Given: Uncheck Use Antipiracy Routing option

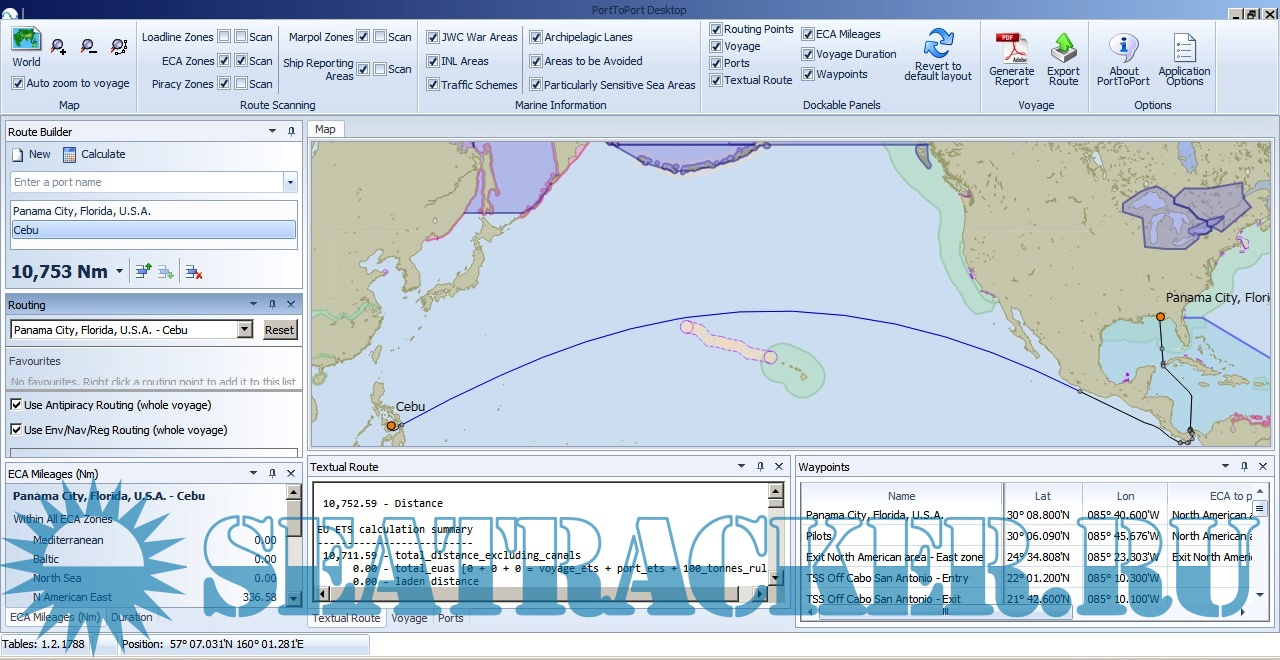Looking at the screenshot, I should click(x=17, y=405).
